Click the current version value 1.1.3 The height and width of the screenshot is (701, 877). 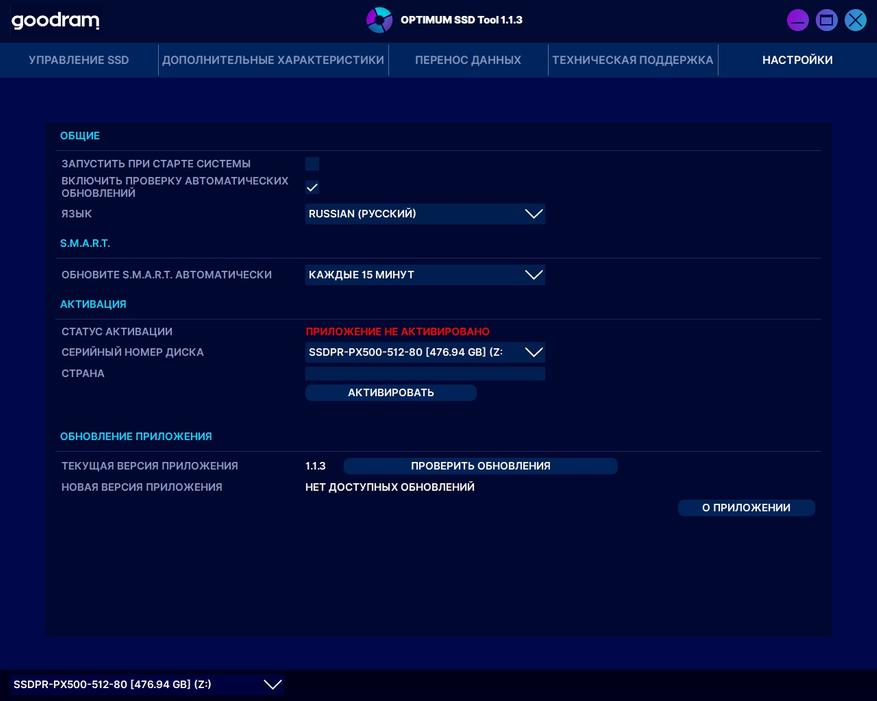[x=315, y=466]
